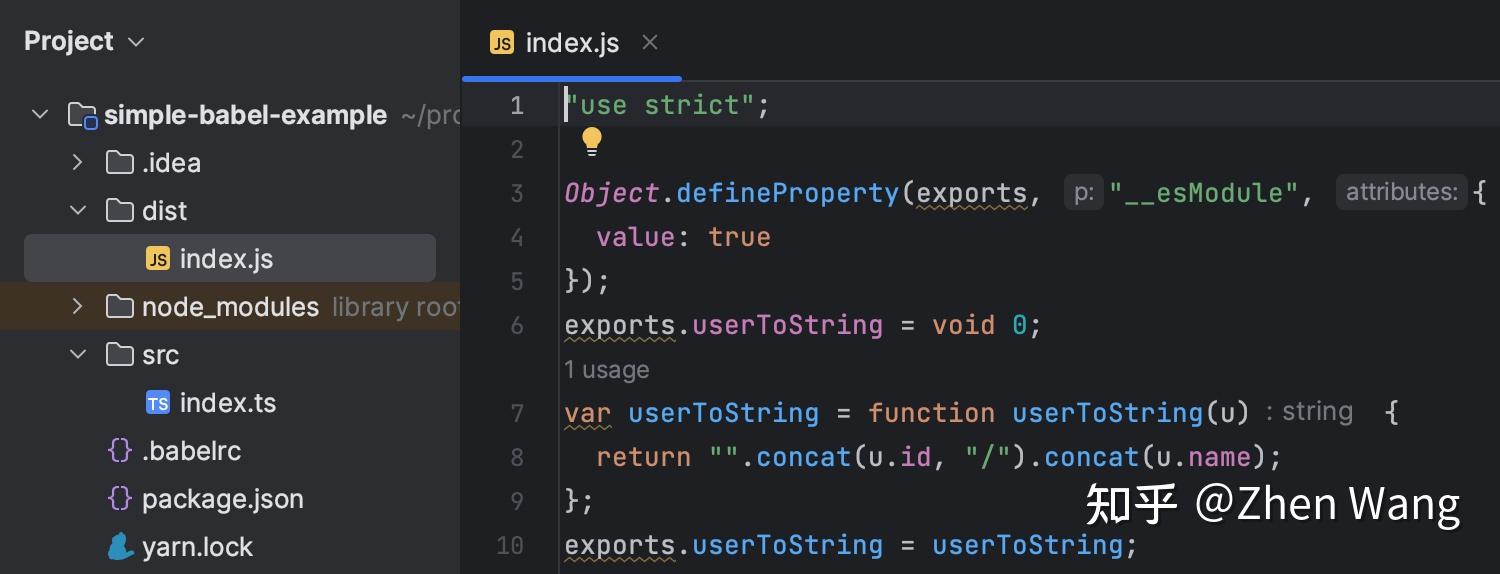Click the simple-babel-example project folder icon
This screenshot has height=574, width=1500.
pyautogui.click(x=81, y=115)
